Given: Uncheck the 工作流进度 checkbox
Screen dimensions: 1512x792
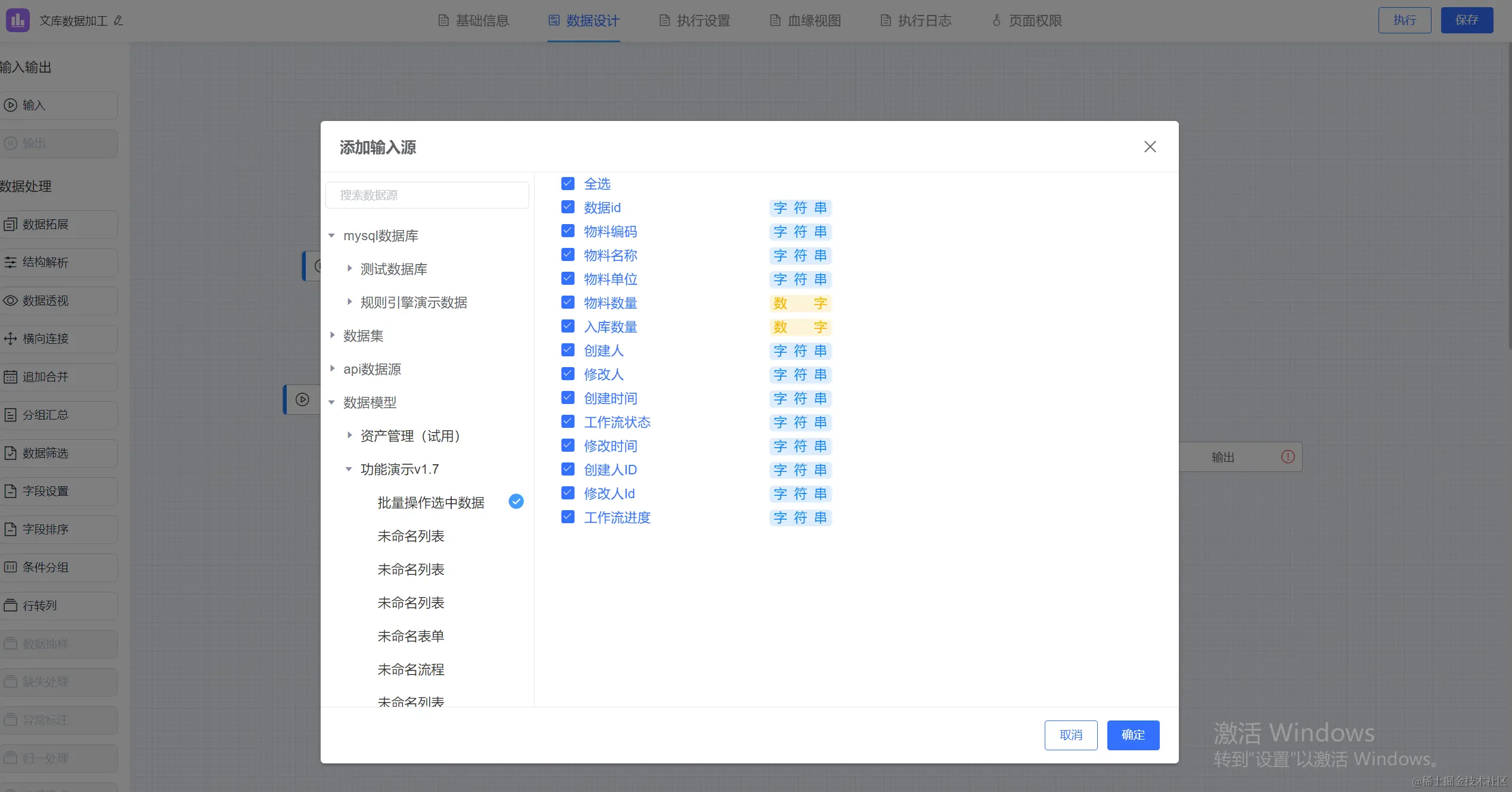Looking at the screenshot, I should pyautogui.click(x=568, y=517).
